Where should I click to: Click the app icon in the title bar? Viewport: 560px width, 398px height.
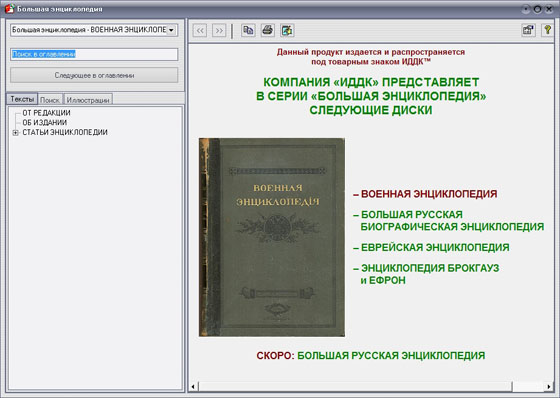point(9,9)
